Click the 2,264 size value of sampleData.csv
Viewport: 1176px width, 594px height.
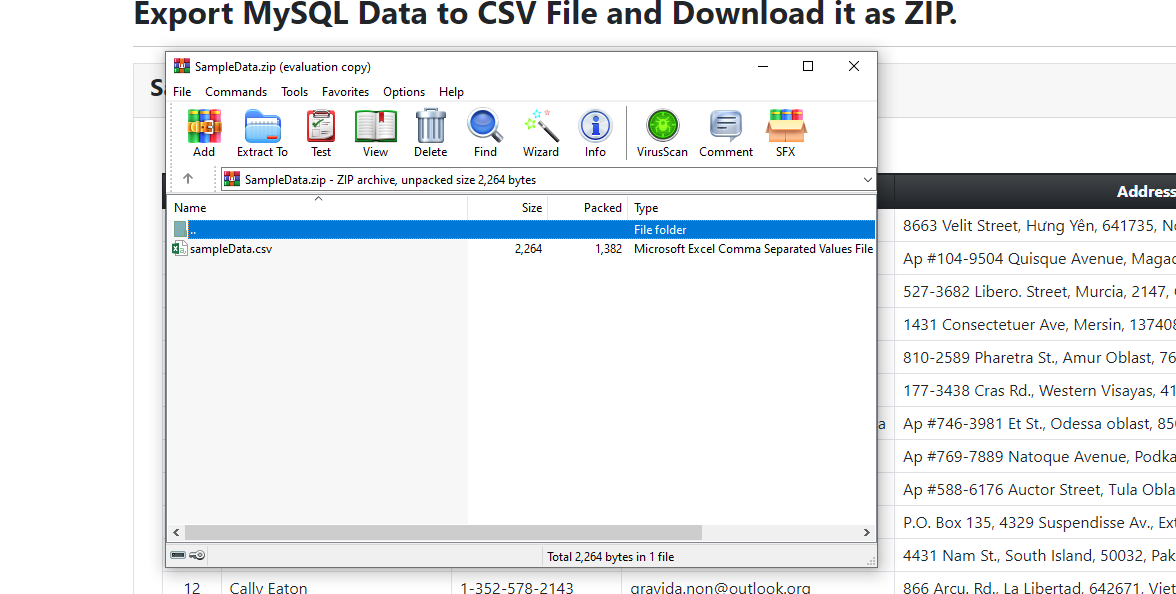(528, 249)
